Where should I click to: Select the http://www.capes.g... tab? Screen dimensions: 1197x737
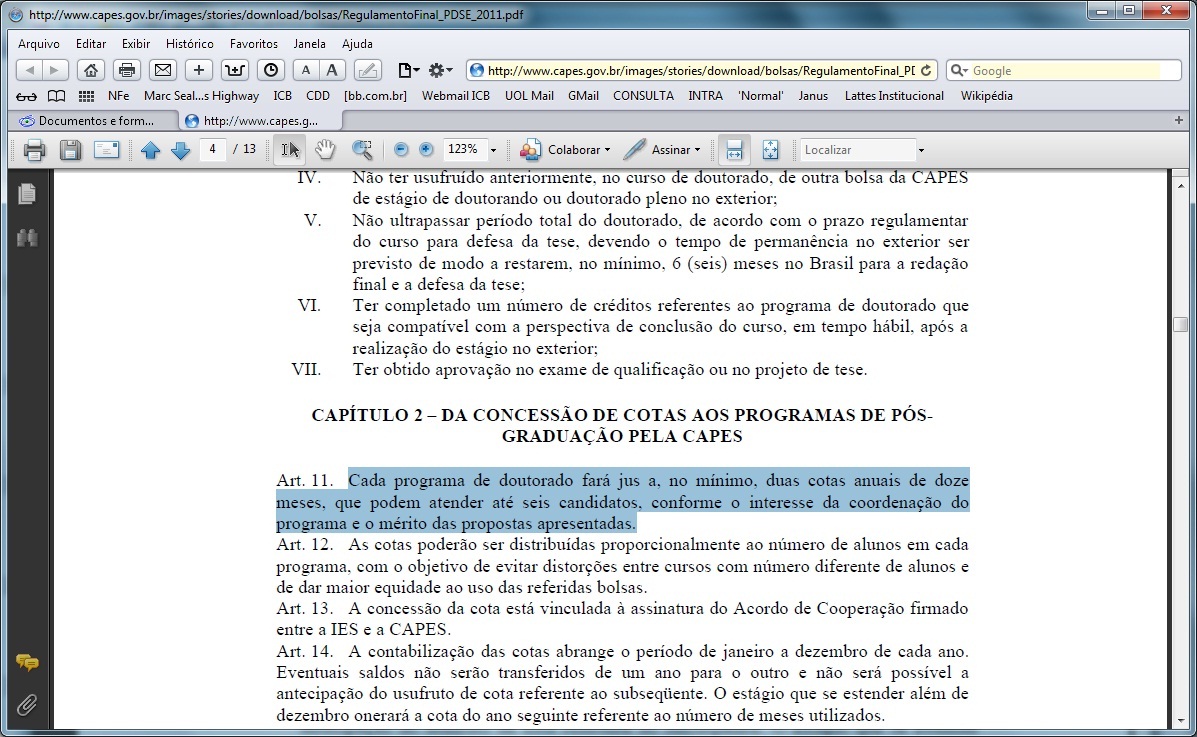[260, 121]
